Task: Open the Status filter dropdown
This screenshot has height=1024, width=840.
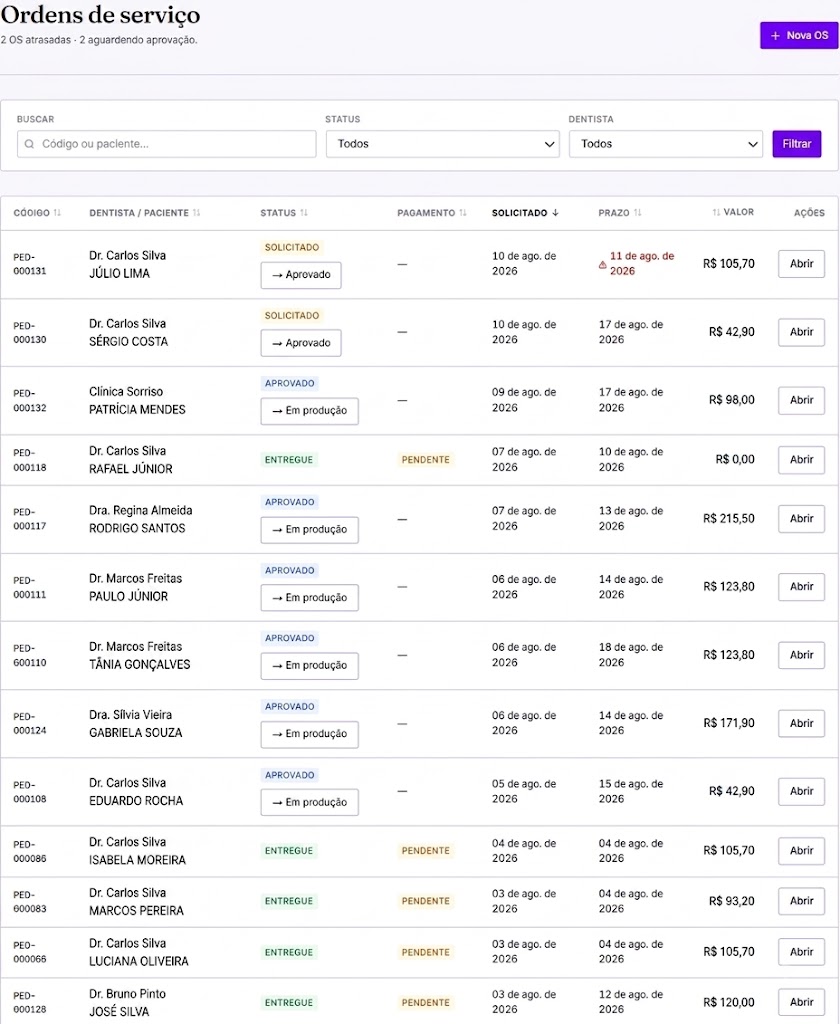Action: (443, 144)
